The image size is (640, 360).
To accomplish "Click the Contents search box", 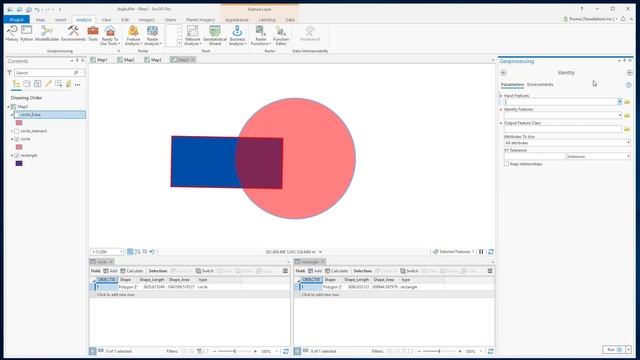I will 49,73.
